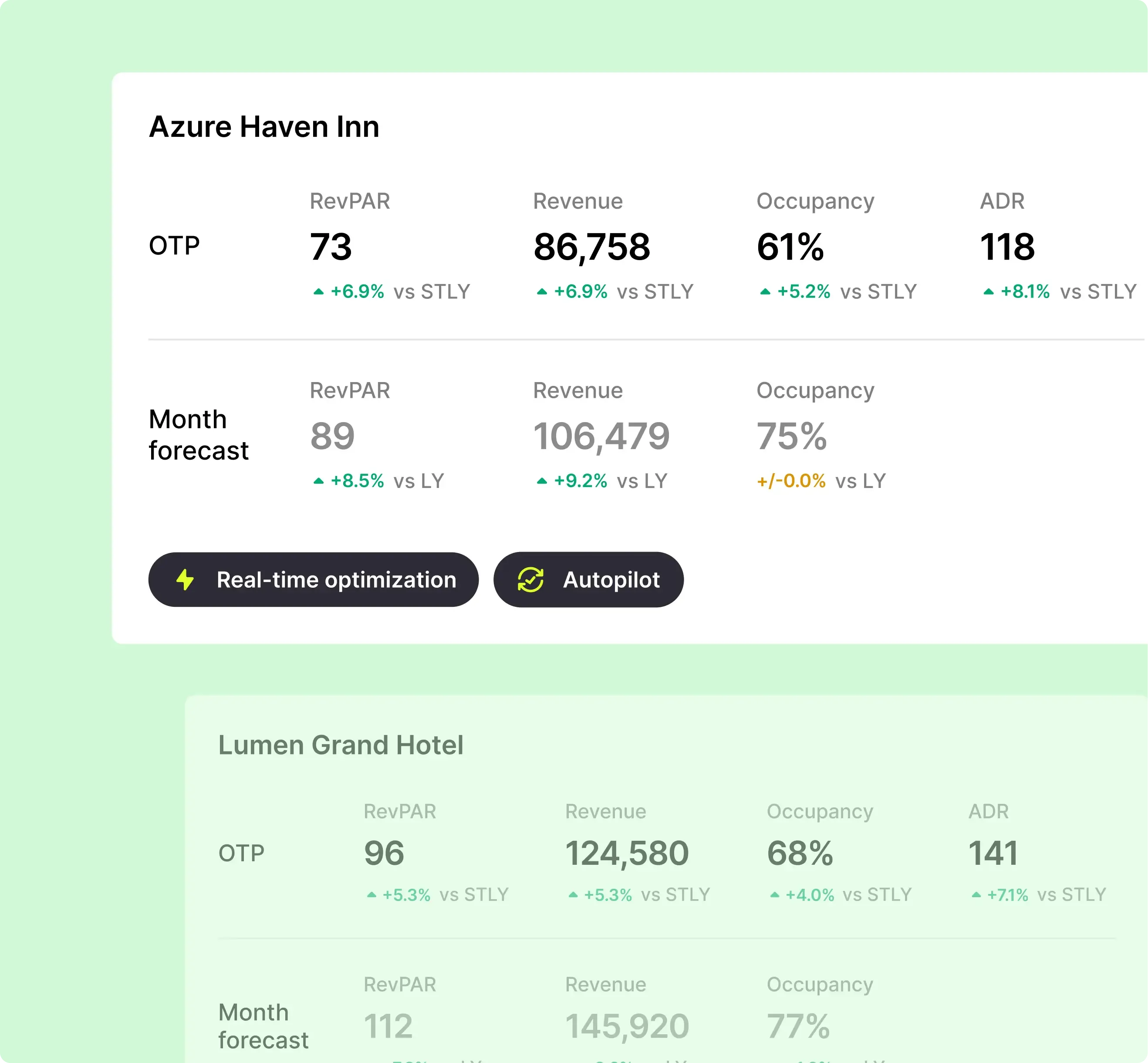The height and width of the screenshot is (1063, 1148).
Task: Select Azure Haven forecast RevPAR 89
Action: coord(332,436)
